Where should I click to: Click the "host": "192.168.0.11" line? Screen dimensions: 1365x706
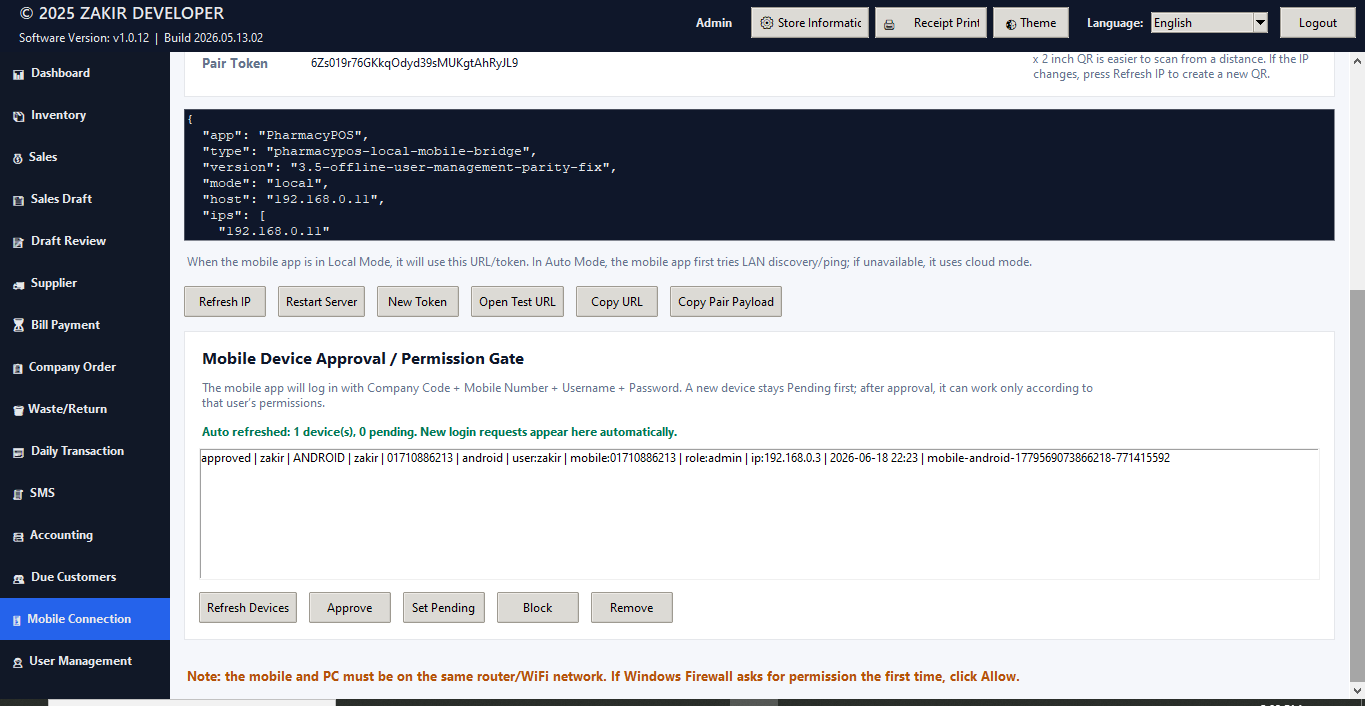(293, 199)
